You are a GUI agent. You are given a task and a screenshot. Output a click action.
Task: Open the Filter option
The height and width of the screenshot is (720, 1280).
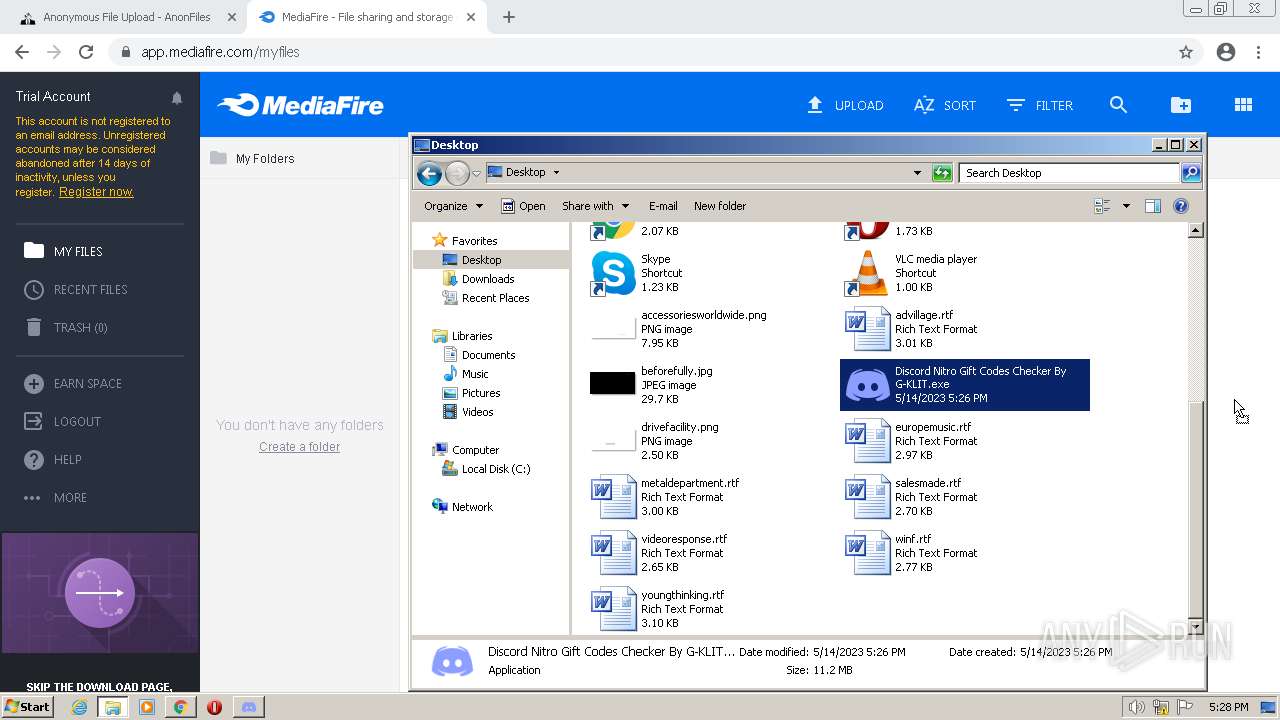point(1040,105)
